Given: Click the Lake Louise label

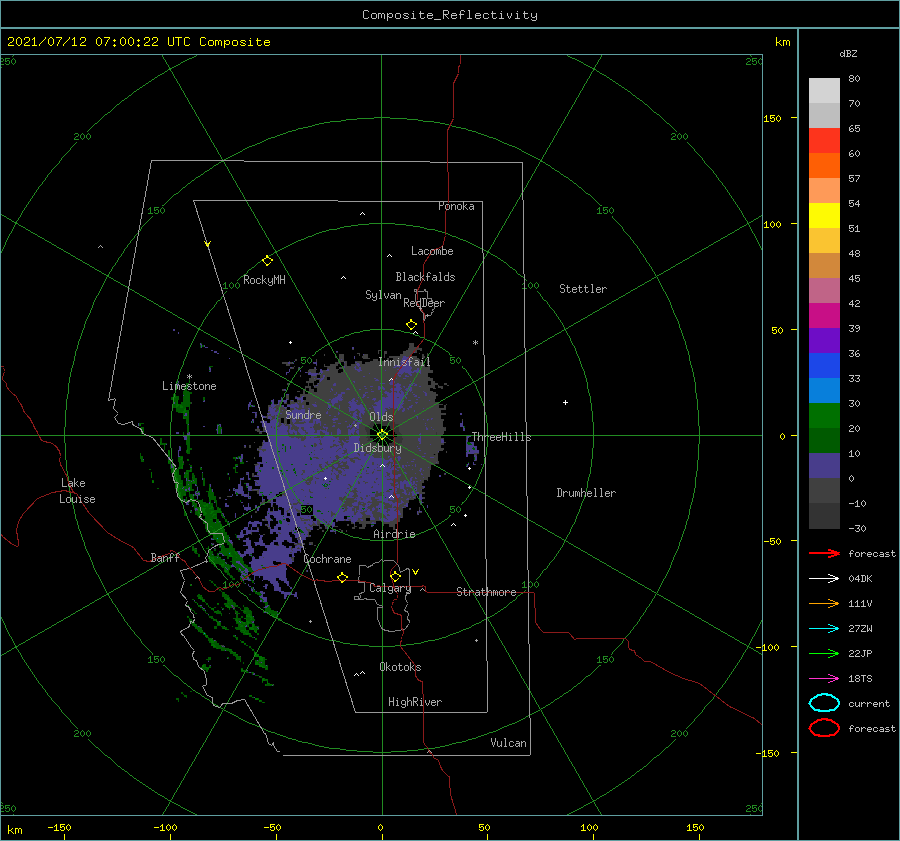Looking at the screenshot, I should click(77, 491).
